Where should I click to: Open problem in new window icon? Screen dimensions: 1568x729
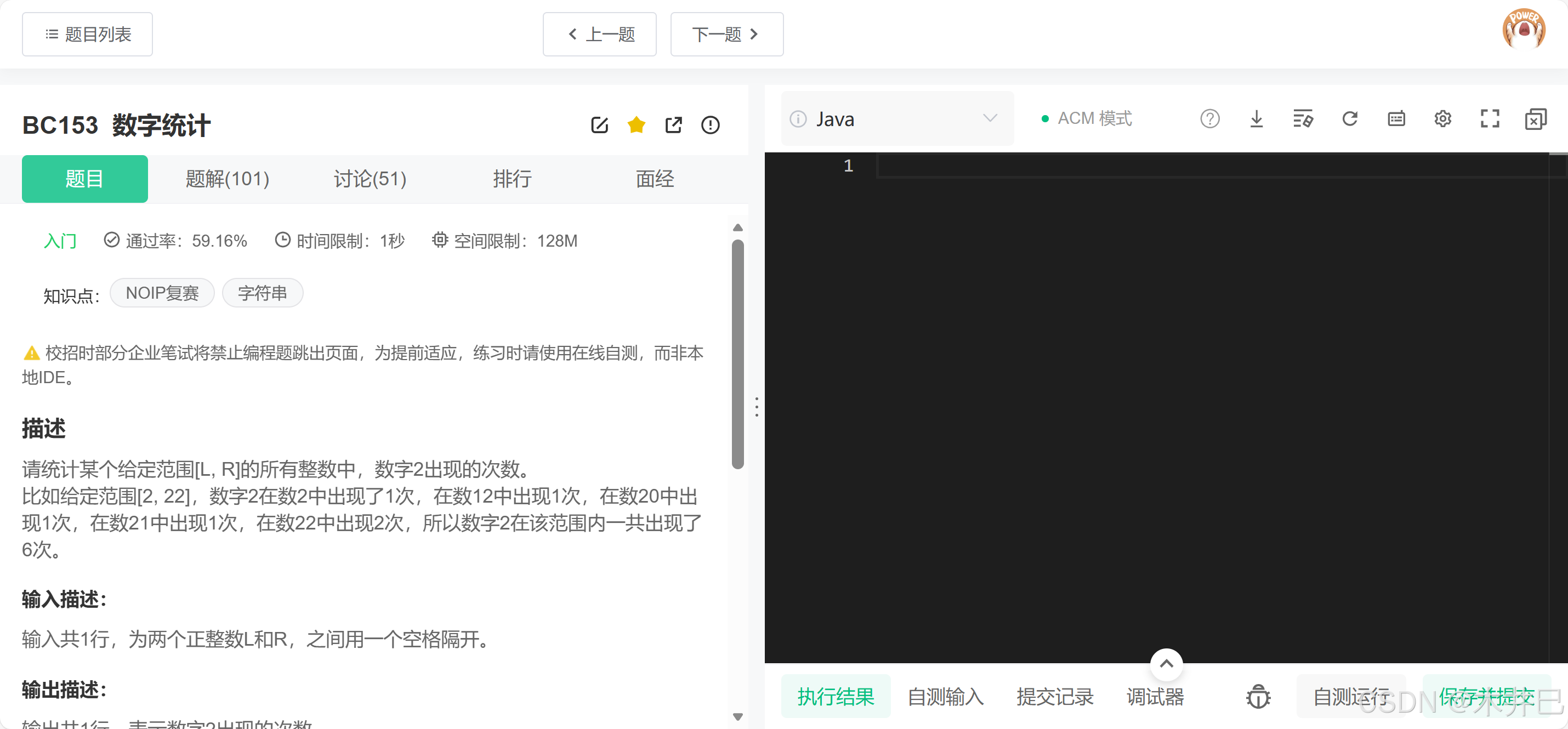673,125
